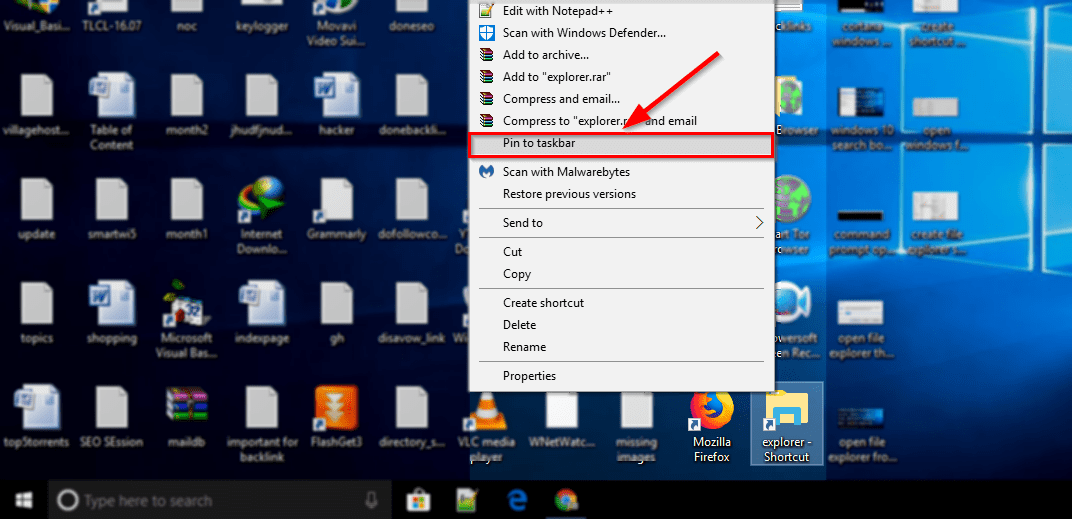Open Google Chrome from taskbar
Viewport: 1072px width, 519px height.
pyautogui.click(x=565, y=501)
